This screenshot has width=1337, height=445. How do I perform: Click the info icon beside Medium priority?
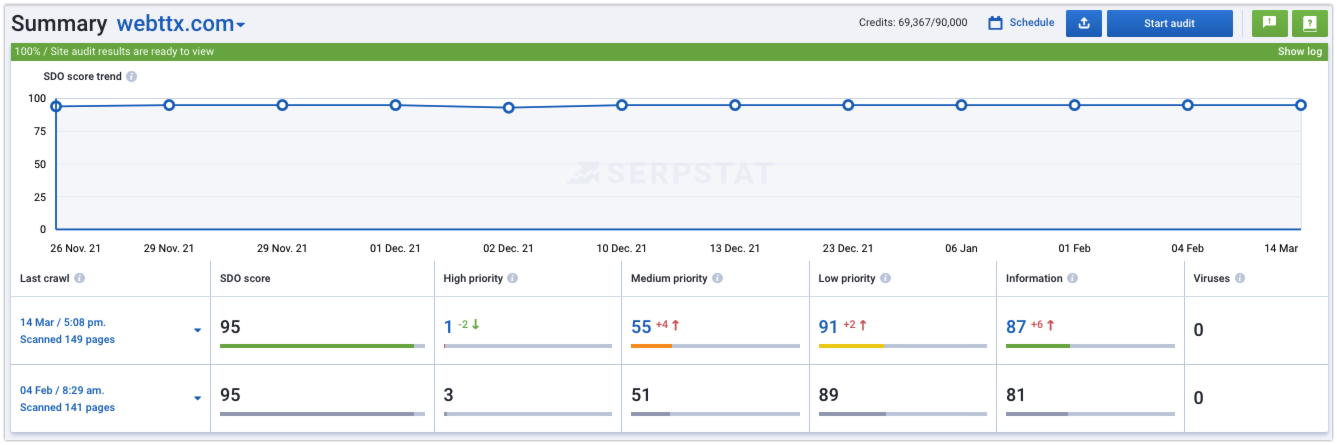pyautogui.click(x=717, y=278)
